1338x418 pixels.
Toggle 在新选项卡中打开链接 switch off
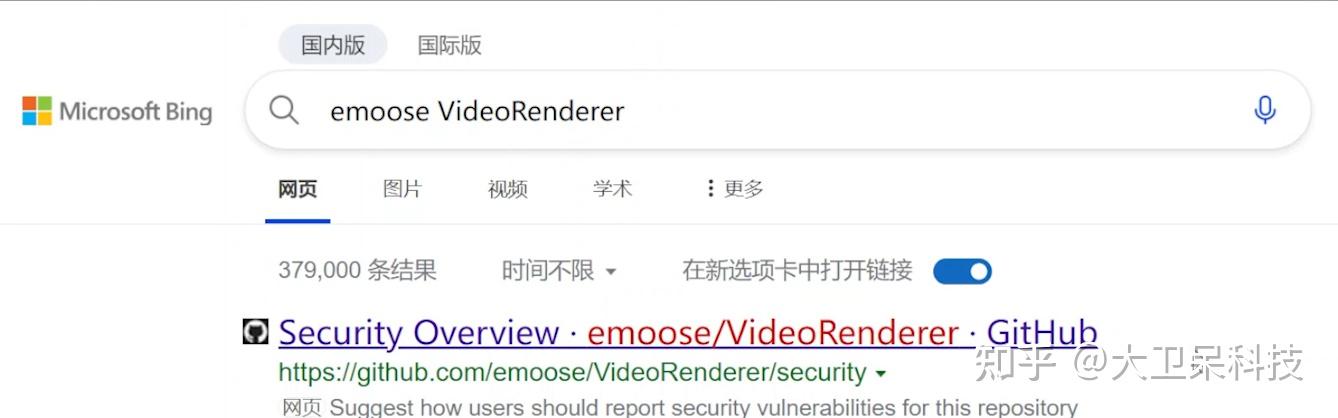[x=962, y=271]
